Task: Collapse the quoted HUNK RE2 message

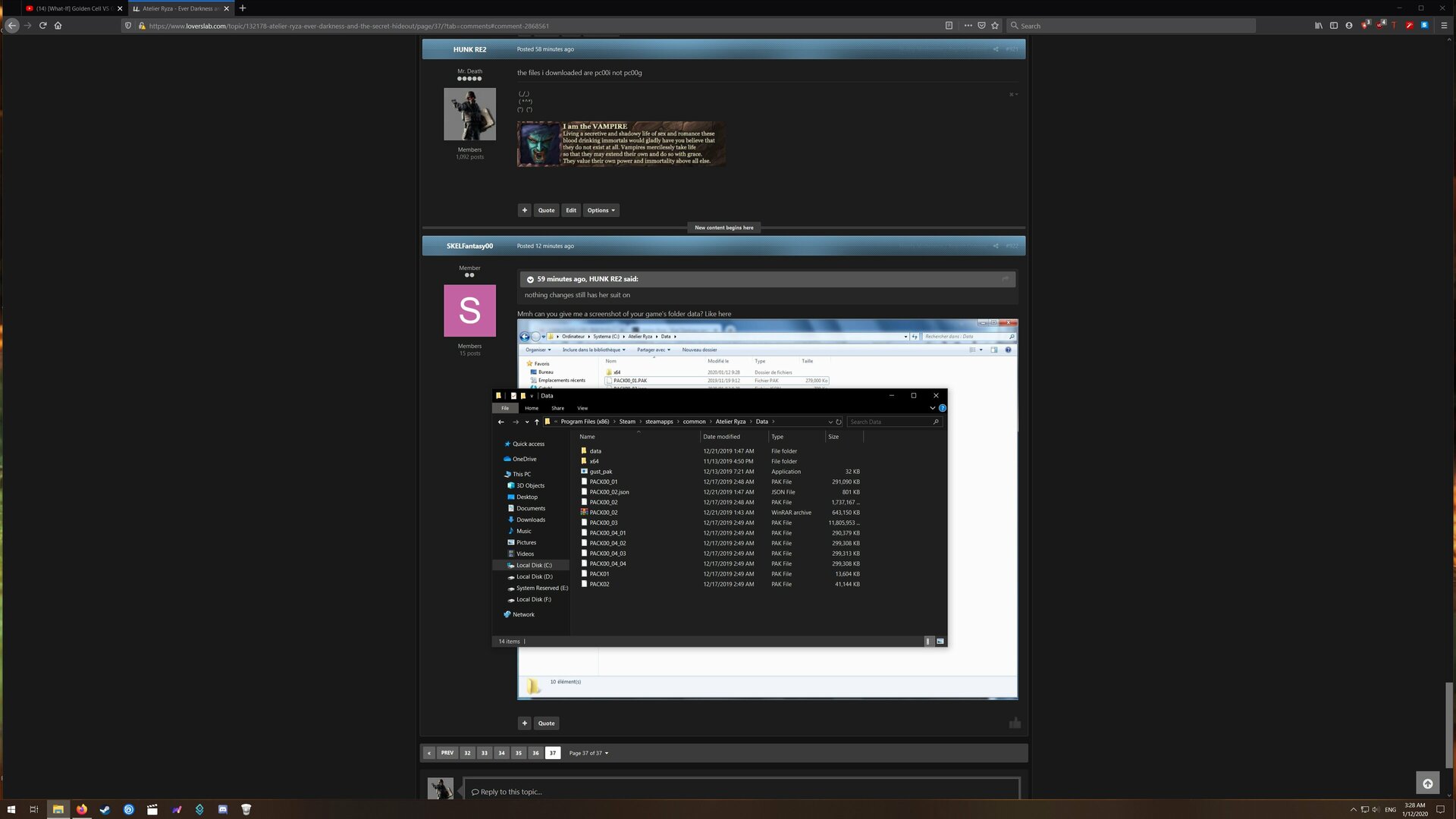Action: click(530, 279)
